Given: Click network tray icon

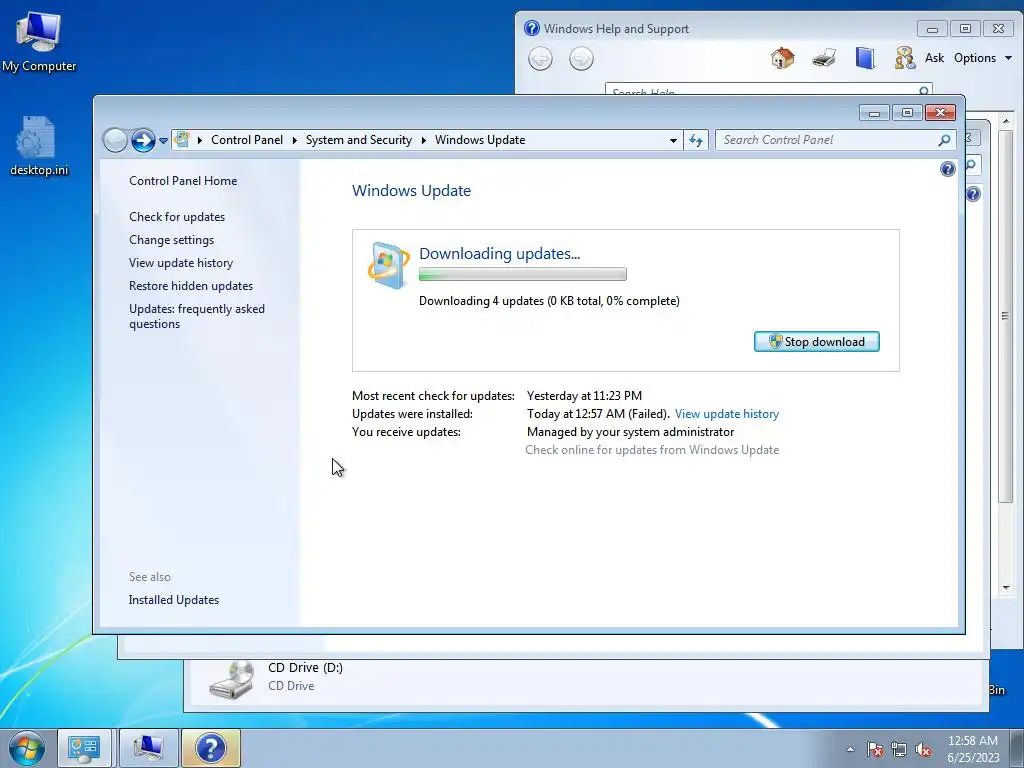Looking at the screenshot, I should click(899, 749).
